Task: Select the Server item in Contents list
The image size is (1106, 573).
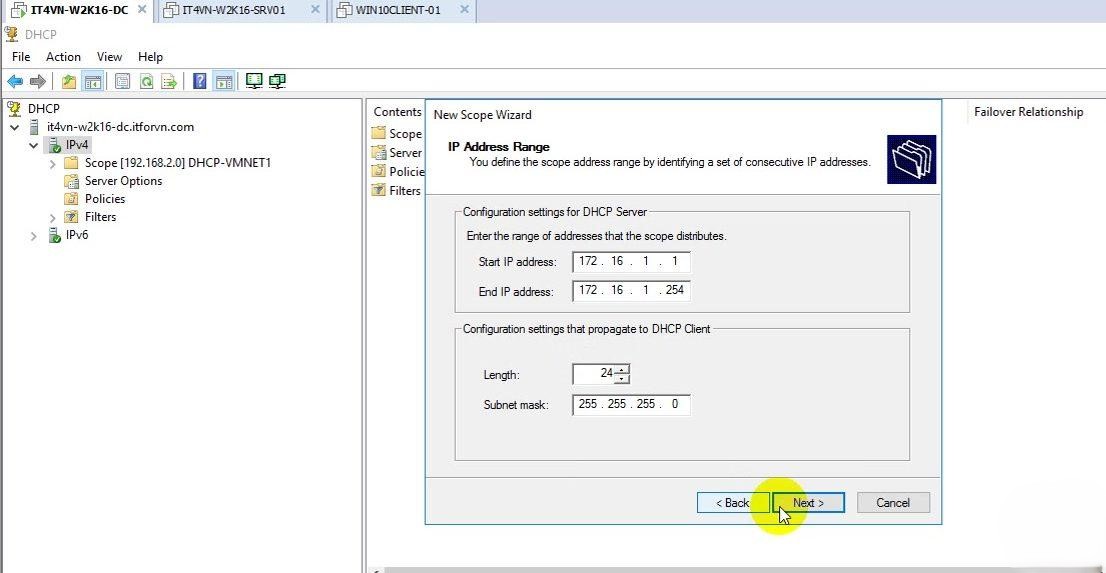Action: 397,152
